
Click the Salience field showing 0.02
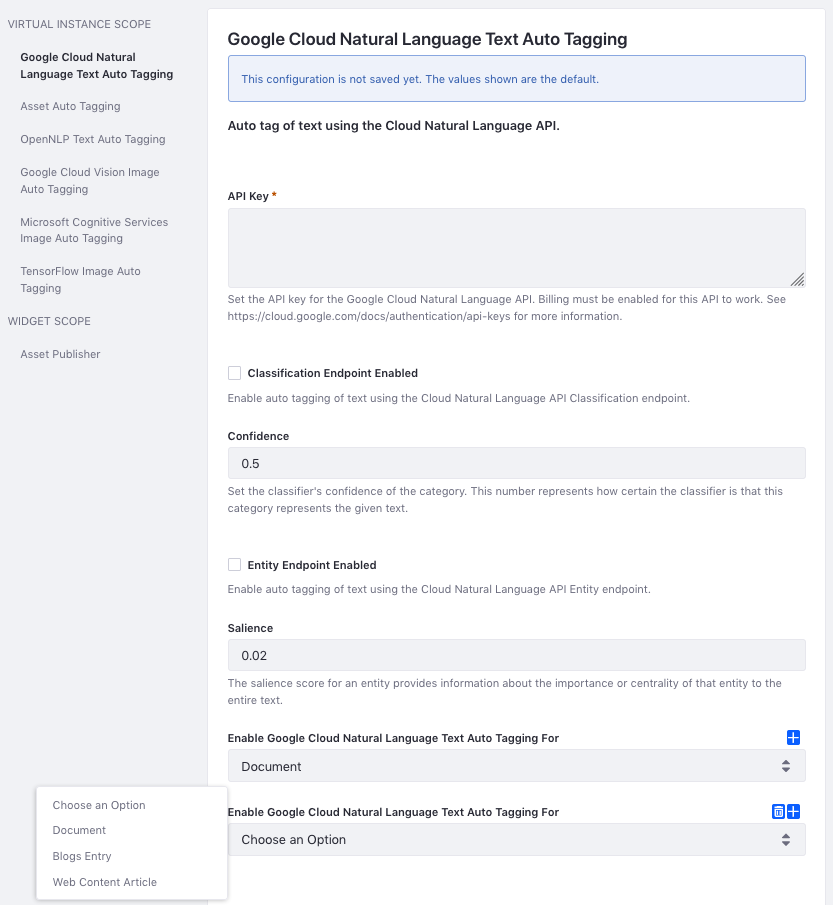point(517,655)
